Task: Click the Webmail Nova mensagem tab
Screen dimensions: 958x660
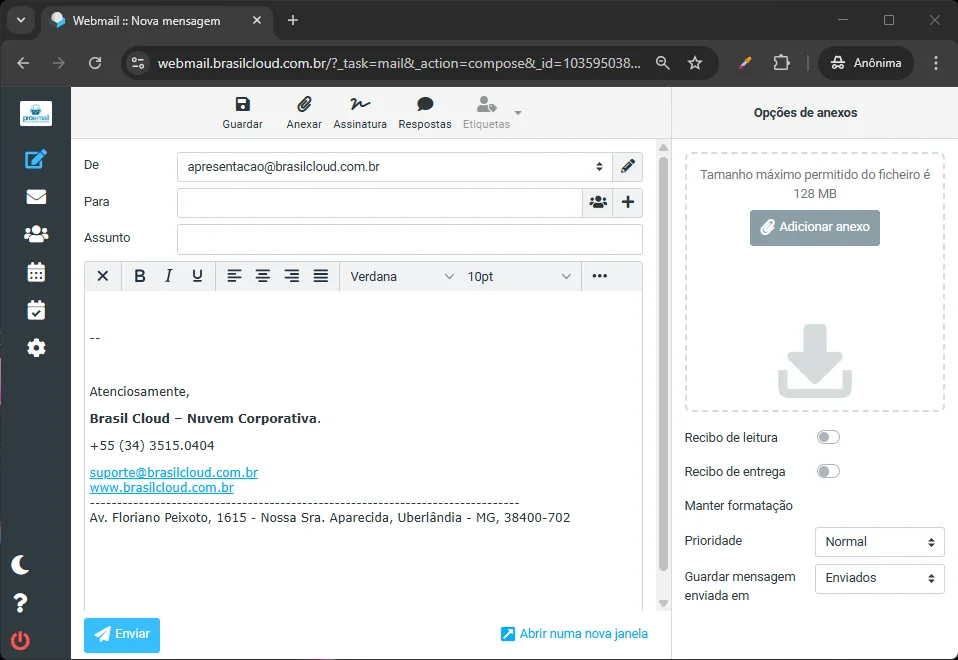Action: pos(156,21)
